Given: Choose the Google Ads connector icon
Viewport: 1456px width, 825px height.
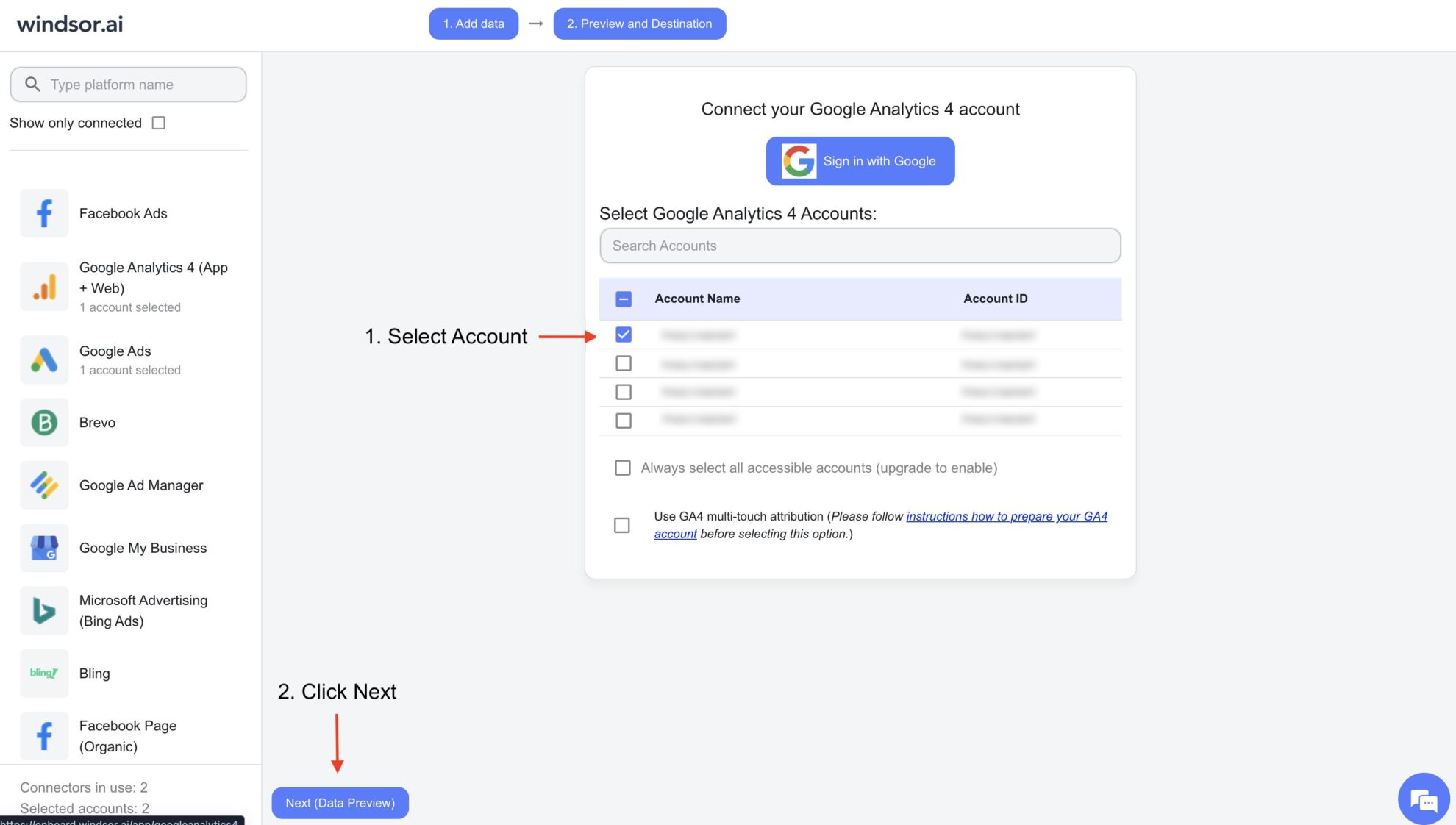Looking at the screenshot, I should tap(44, 360).
